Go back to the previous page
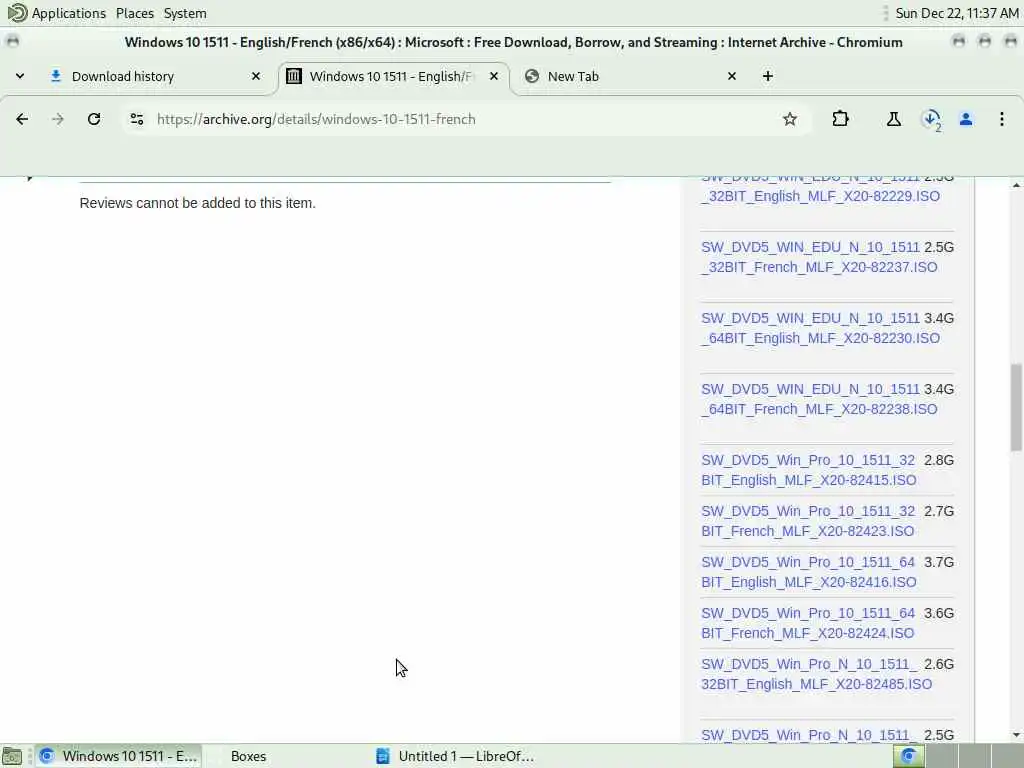Image resolution: width=1024 pixels, height=768 pixels. pos(22,119)
